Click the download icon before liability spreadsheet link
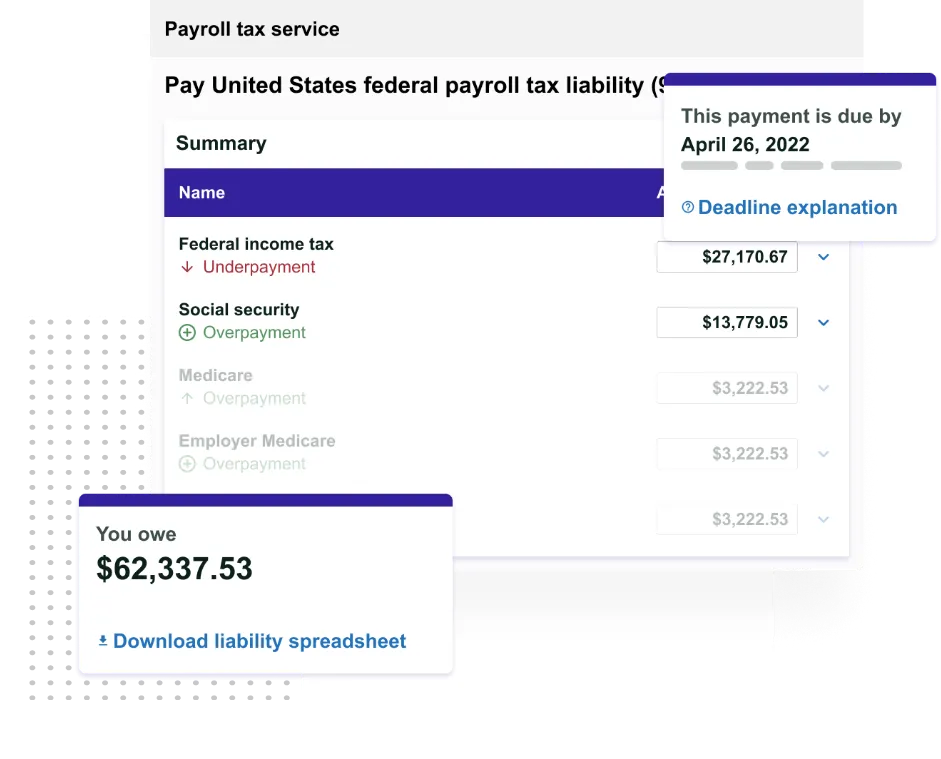This screenshot has height=759, width=941. tap(102, 640)
